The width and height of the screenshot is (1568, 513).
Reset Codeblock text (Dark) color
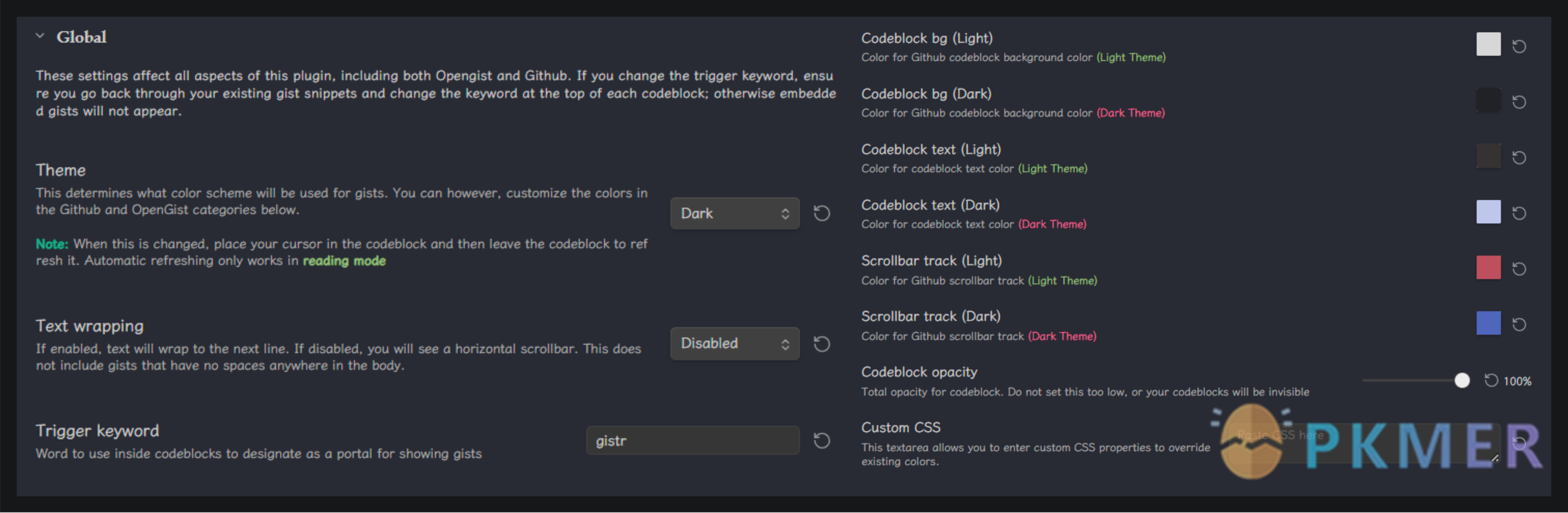(1519, 213)
